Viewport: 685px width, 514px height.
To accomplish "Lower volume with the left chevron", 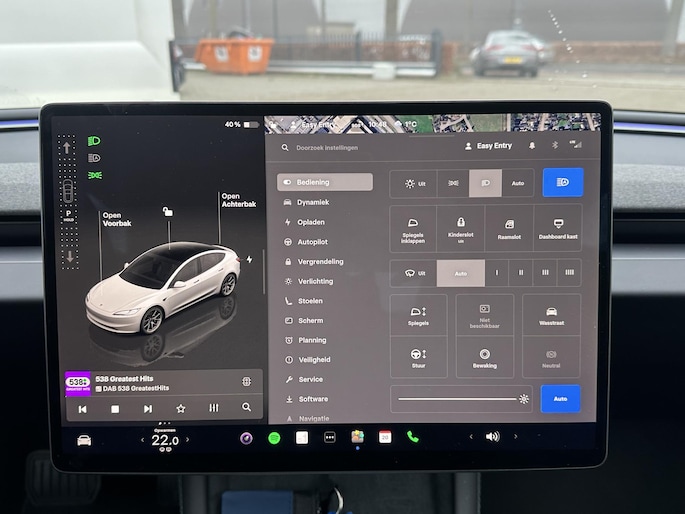I will (471, 437).
